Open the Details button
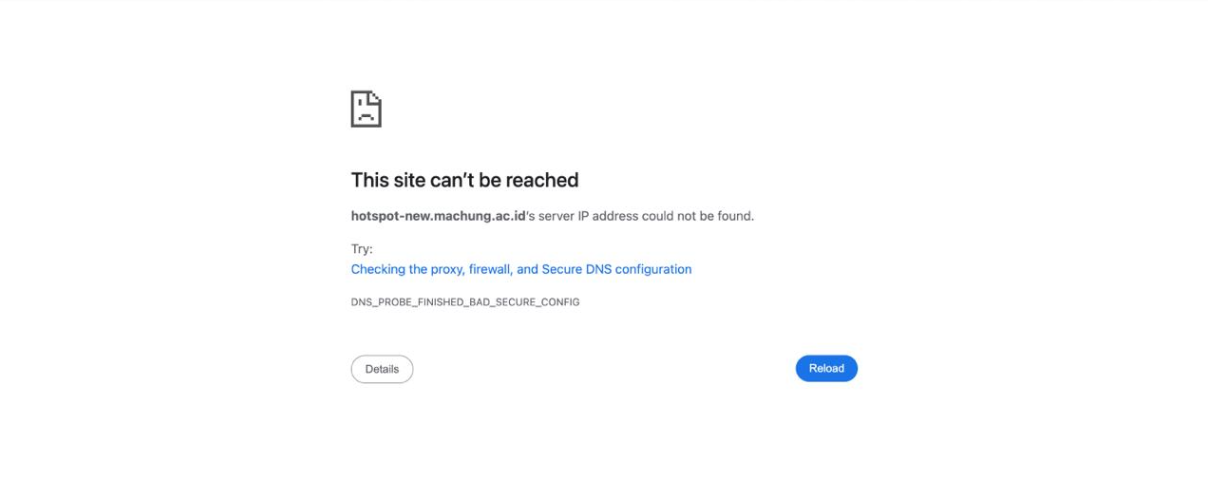The height and width of the screenshot is (493, 1208). (382, 369)
